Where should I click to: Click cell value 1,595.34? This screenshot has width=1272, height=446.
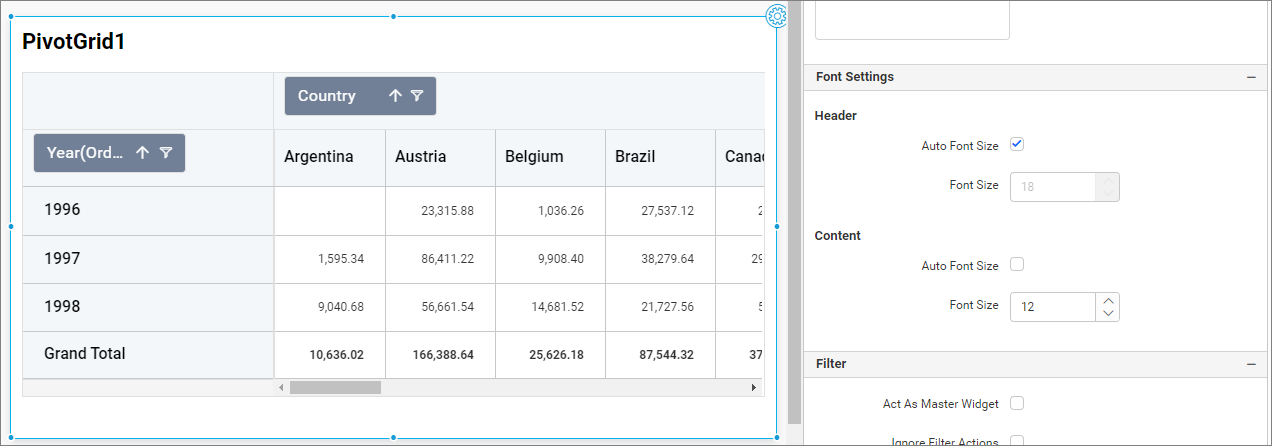click(341, 259)
